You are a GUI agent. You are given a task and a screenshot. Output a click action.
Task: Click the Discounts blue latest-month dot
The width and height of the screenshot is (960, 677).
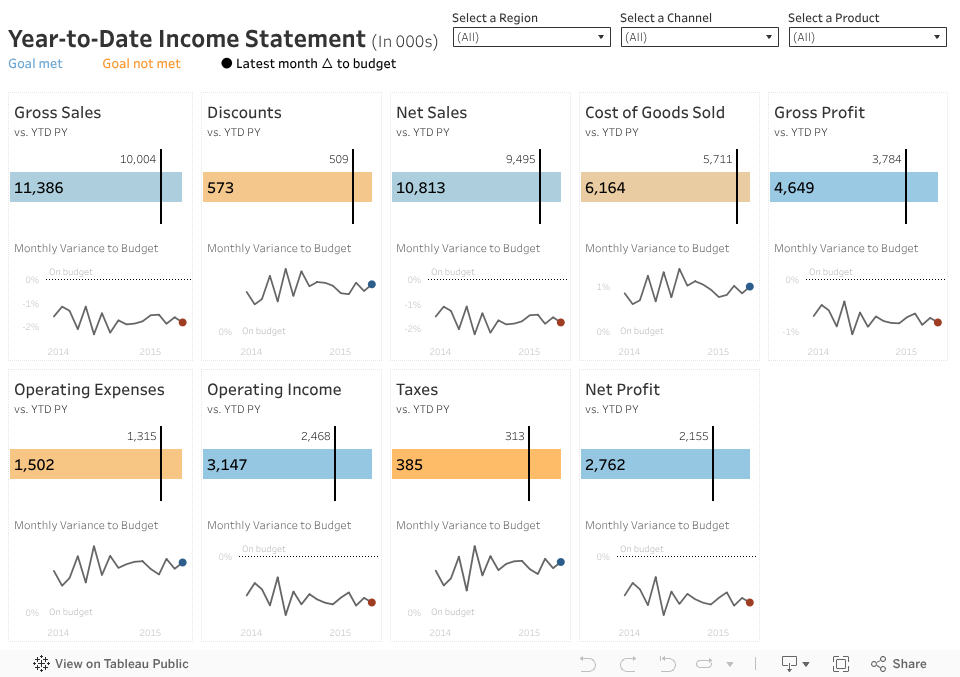[x=372, y=285]
